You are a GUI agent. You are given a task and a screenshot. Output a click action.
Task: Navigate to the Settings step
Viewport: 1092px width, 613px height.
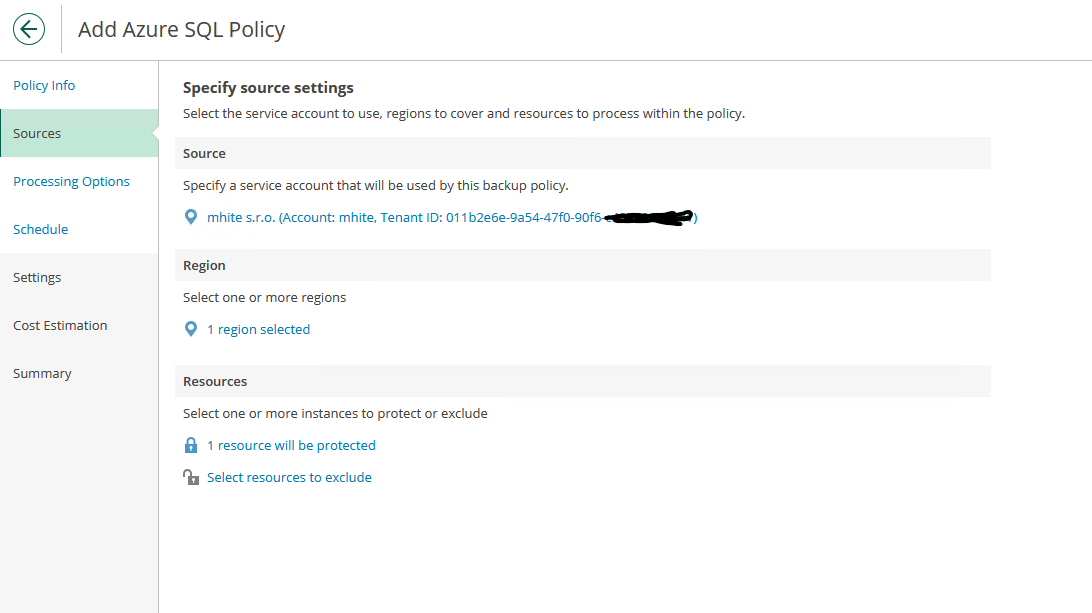[37, 277]
